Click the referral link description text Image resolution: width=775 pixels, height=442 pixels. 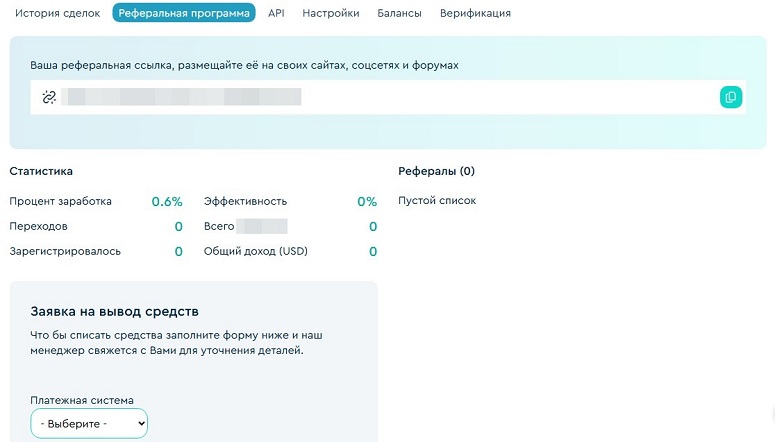coord(244,65)
